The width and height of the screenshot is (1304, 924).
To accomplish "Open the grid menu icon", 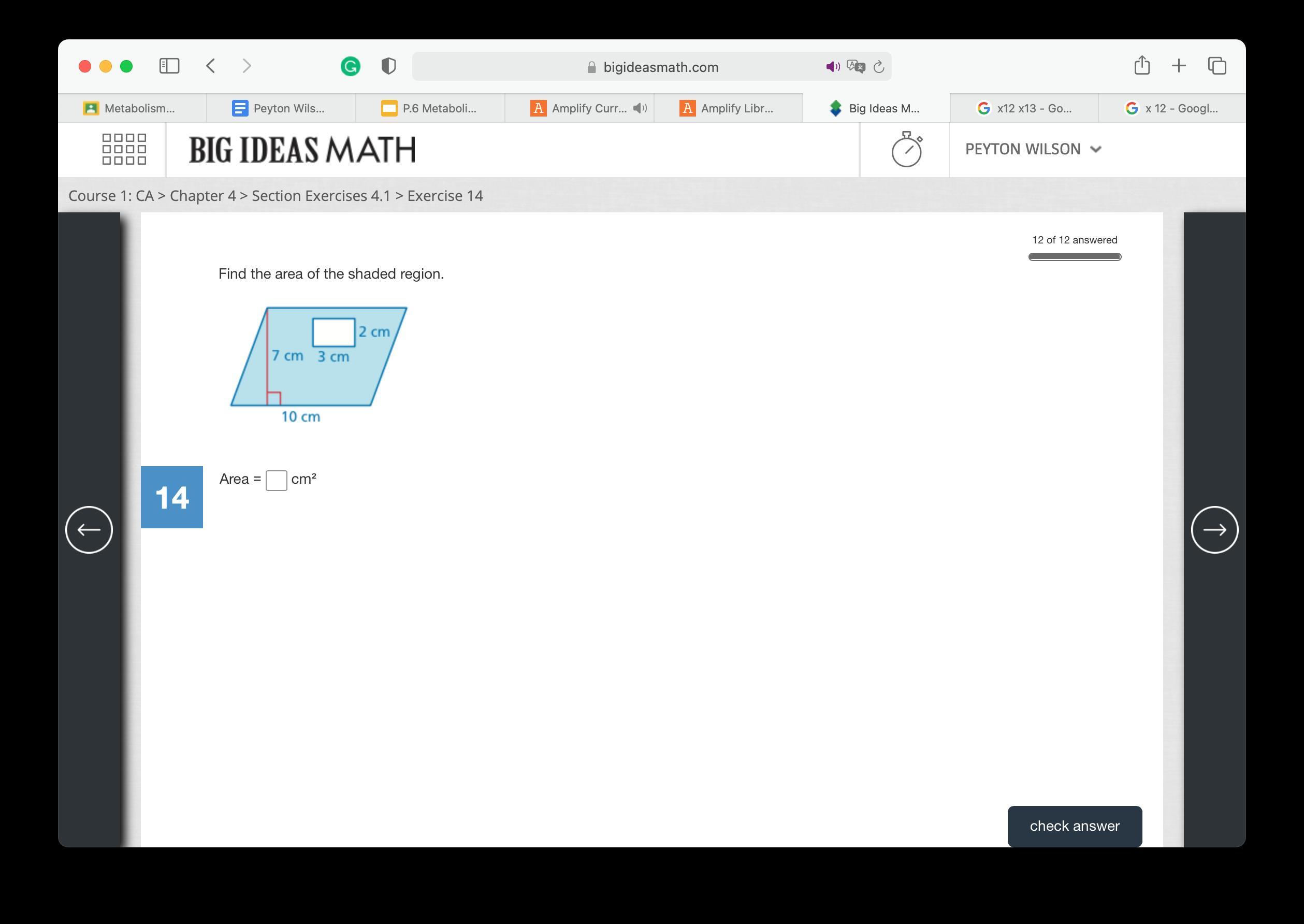I will point(124,150).
